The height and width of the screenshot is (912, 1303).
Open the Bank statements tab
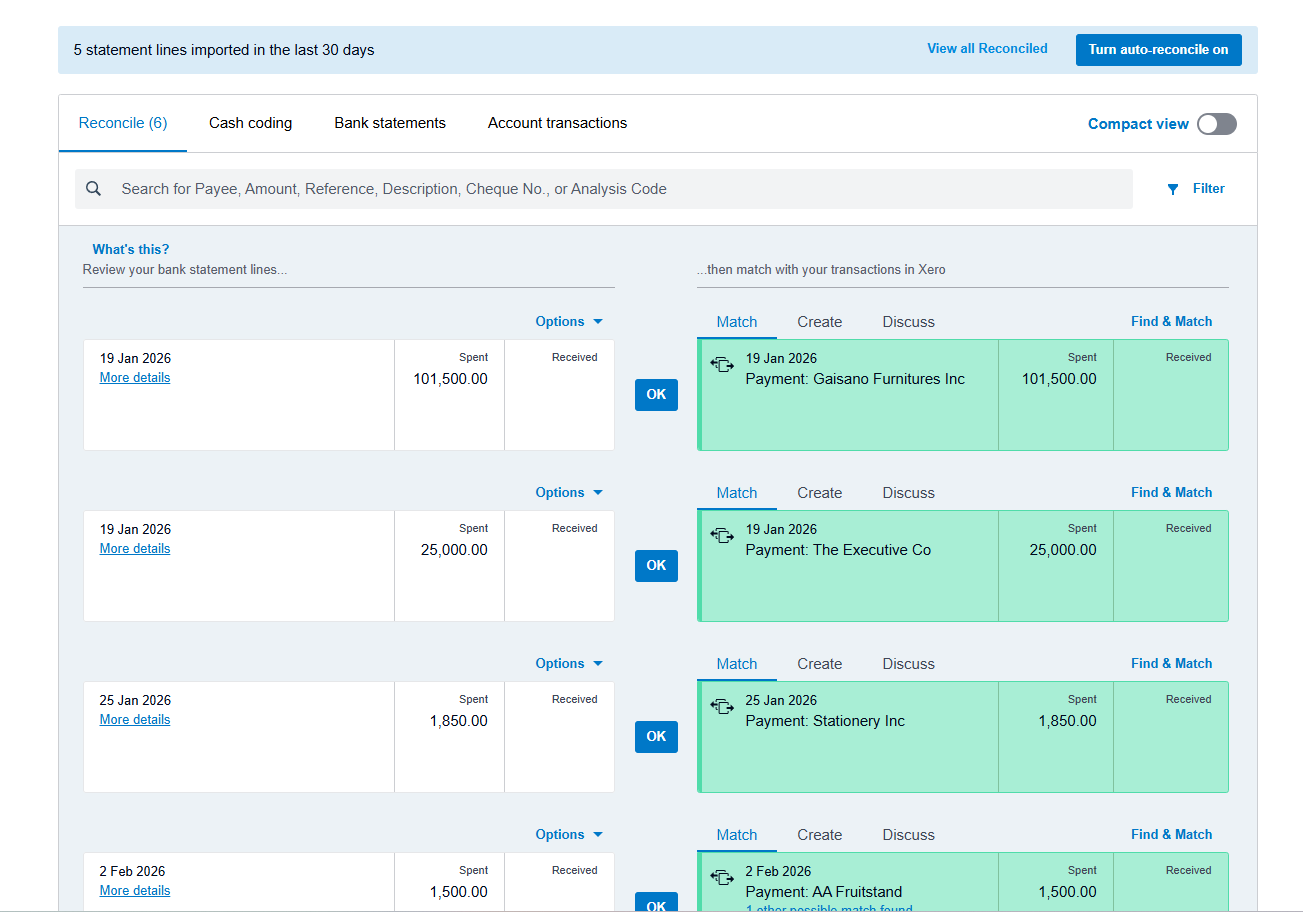point(390,124)
